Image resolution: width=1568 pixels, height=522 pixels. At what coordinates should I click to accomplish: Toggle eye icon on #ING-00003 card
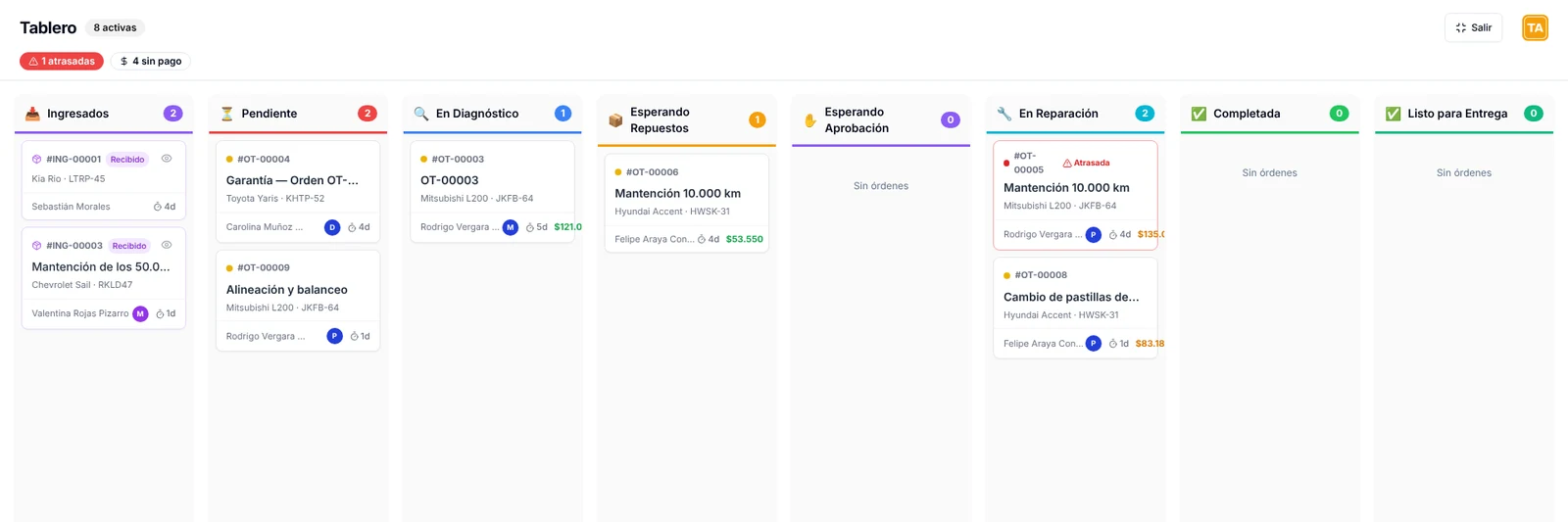tap(167, 245)
